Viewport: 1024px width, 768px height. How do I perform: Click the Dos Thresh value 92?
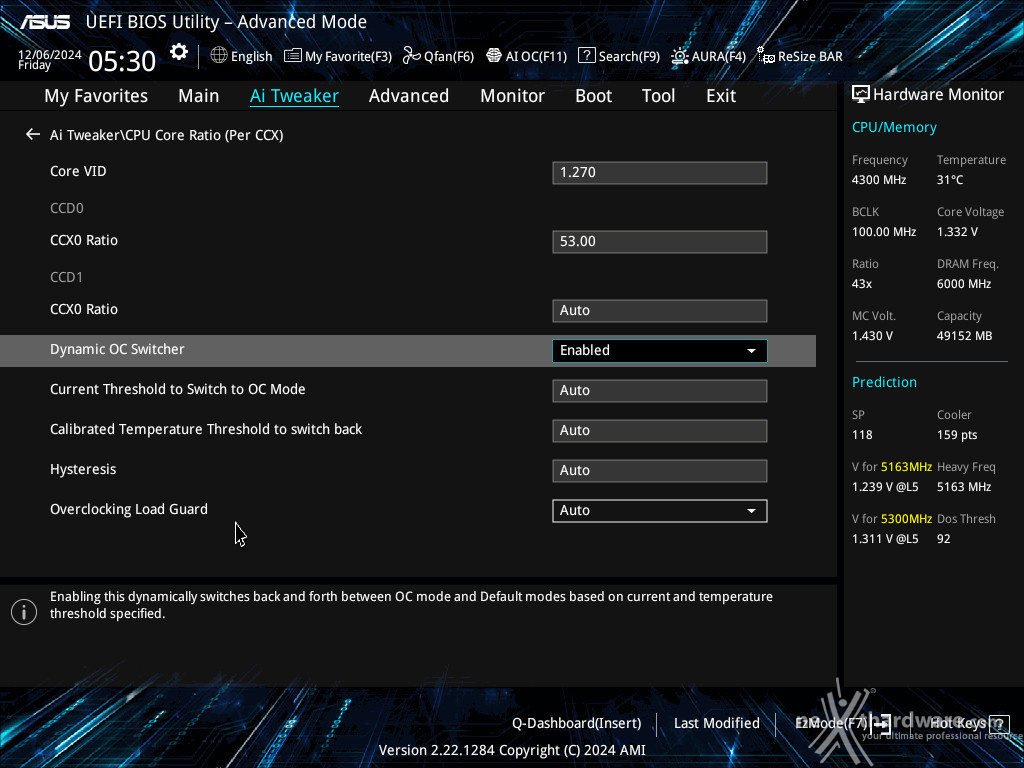[944, 539]
